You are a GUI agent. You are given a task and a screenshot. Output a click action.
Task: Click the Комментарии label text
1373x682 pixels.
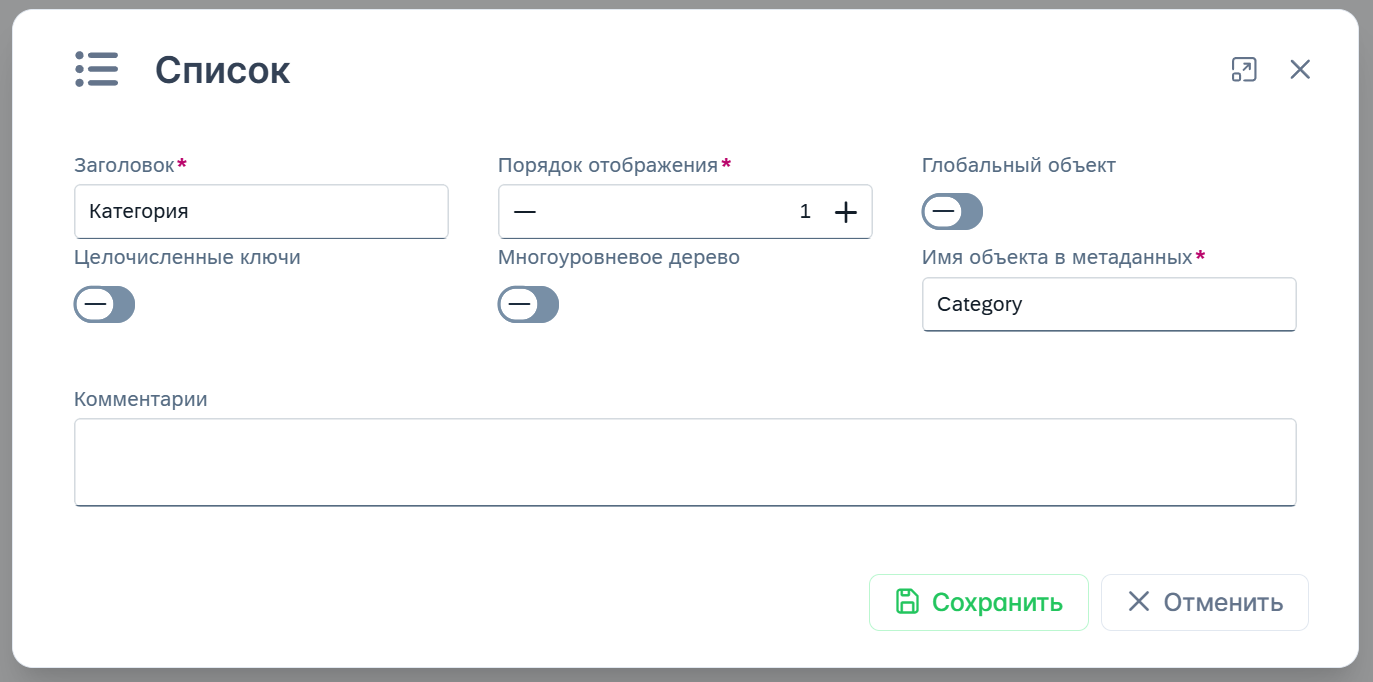141,399
